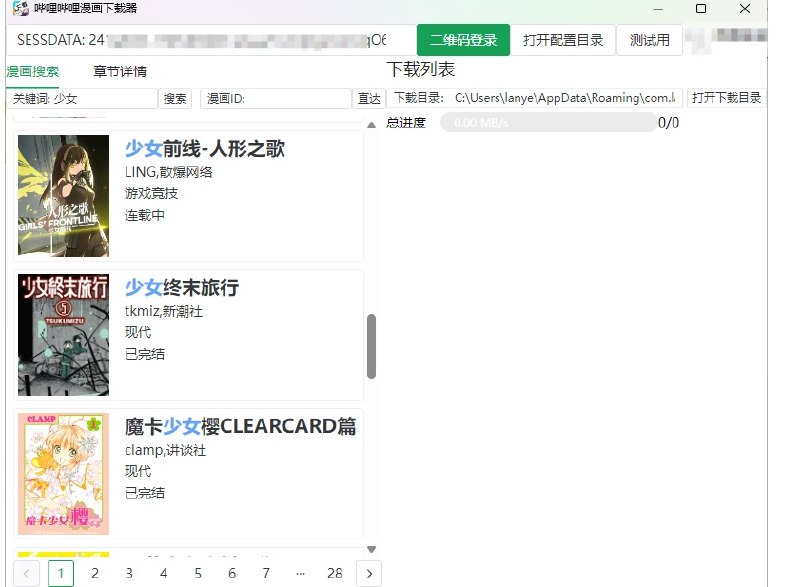
Task: Start a search with the 搜索 button
Action: tap(174, 98)
